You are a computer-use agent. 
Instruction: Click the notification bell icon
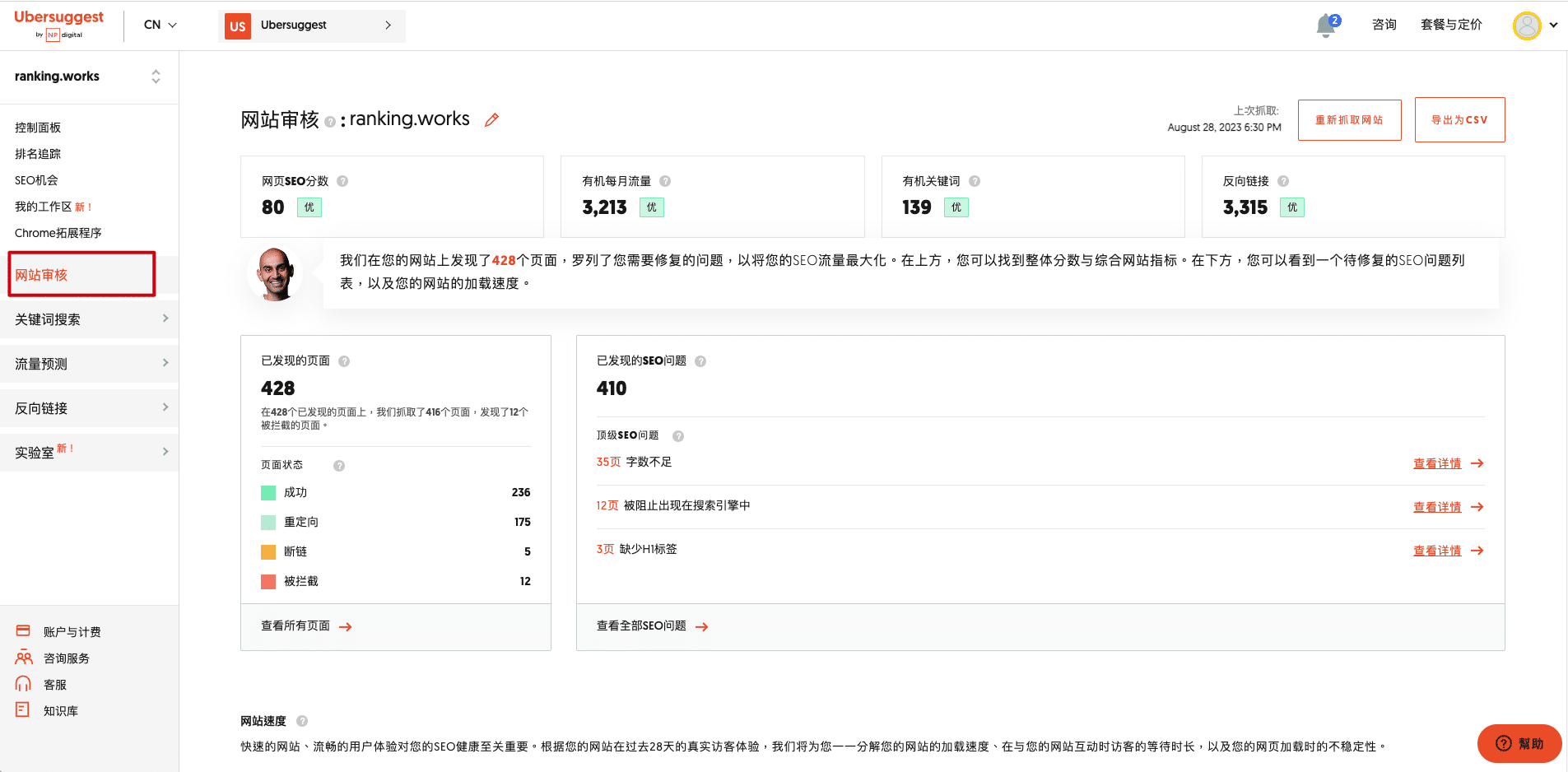[x=1325, y=26]
